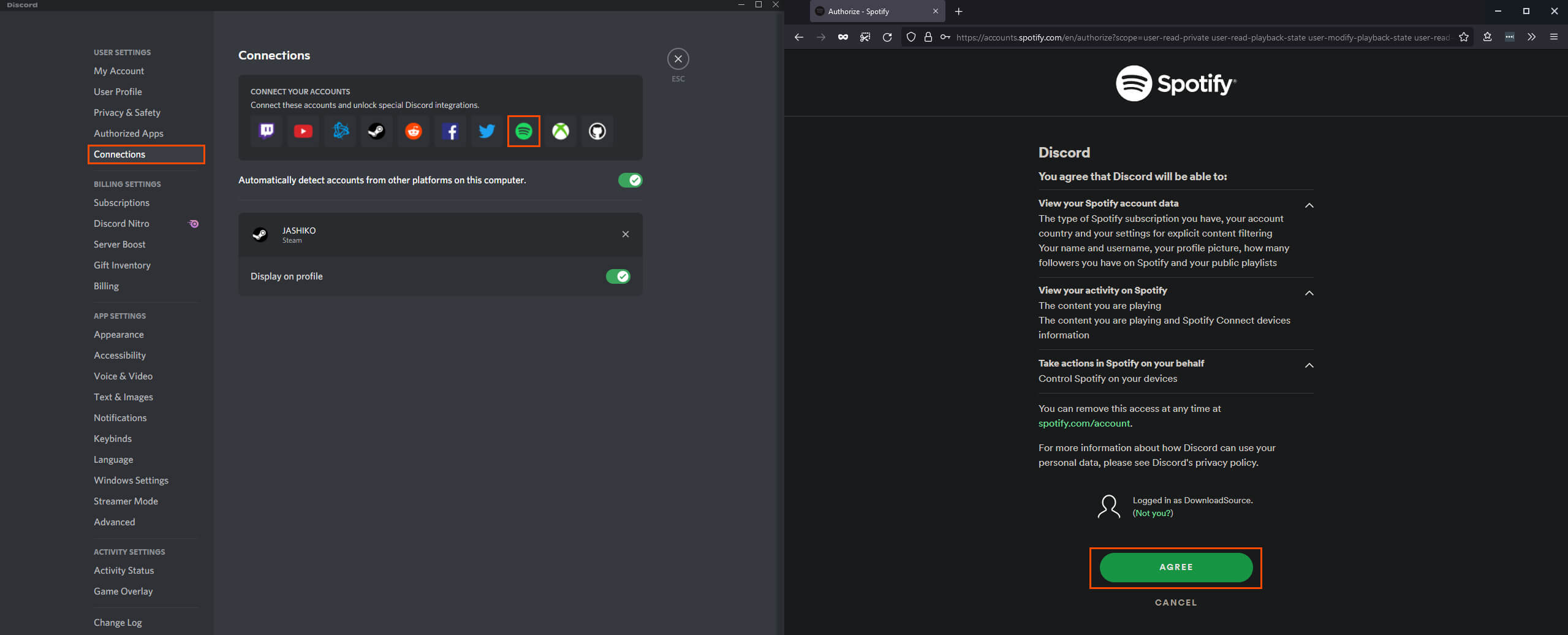Click the Nitro badge icon beside Discord Nitro
The width and height of the screenshot is (1568, 635).
pyautogui.click(x=194, y=224)
